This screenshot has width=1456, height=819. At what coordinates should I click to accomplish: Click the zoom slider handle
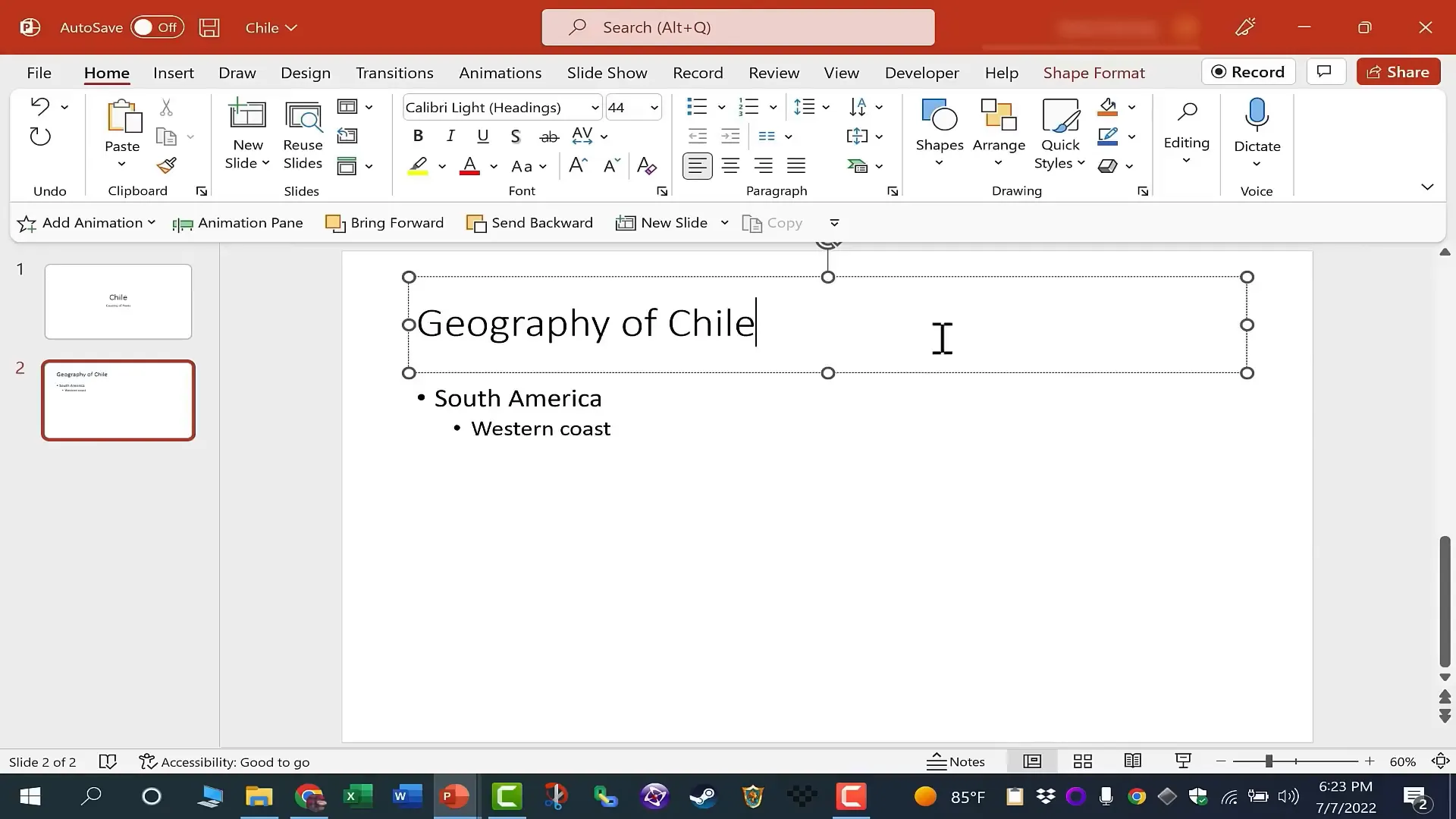(x=1268, y=761)
